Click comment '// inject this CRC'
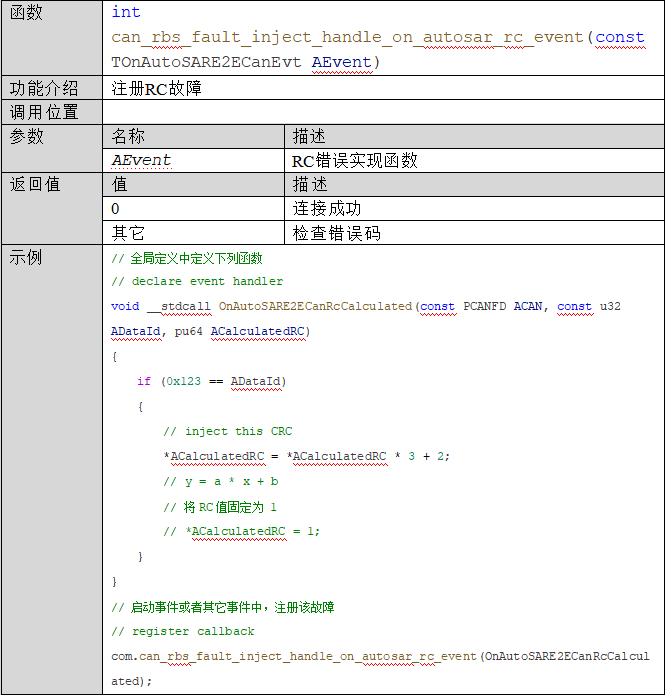Screen dimensions: 666x696 [228, 431]
